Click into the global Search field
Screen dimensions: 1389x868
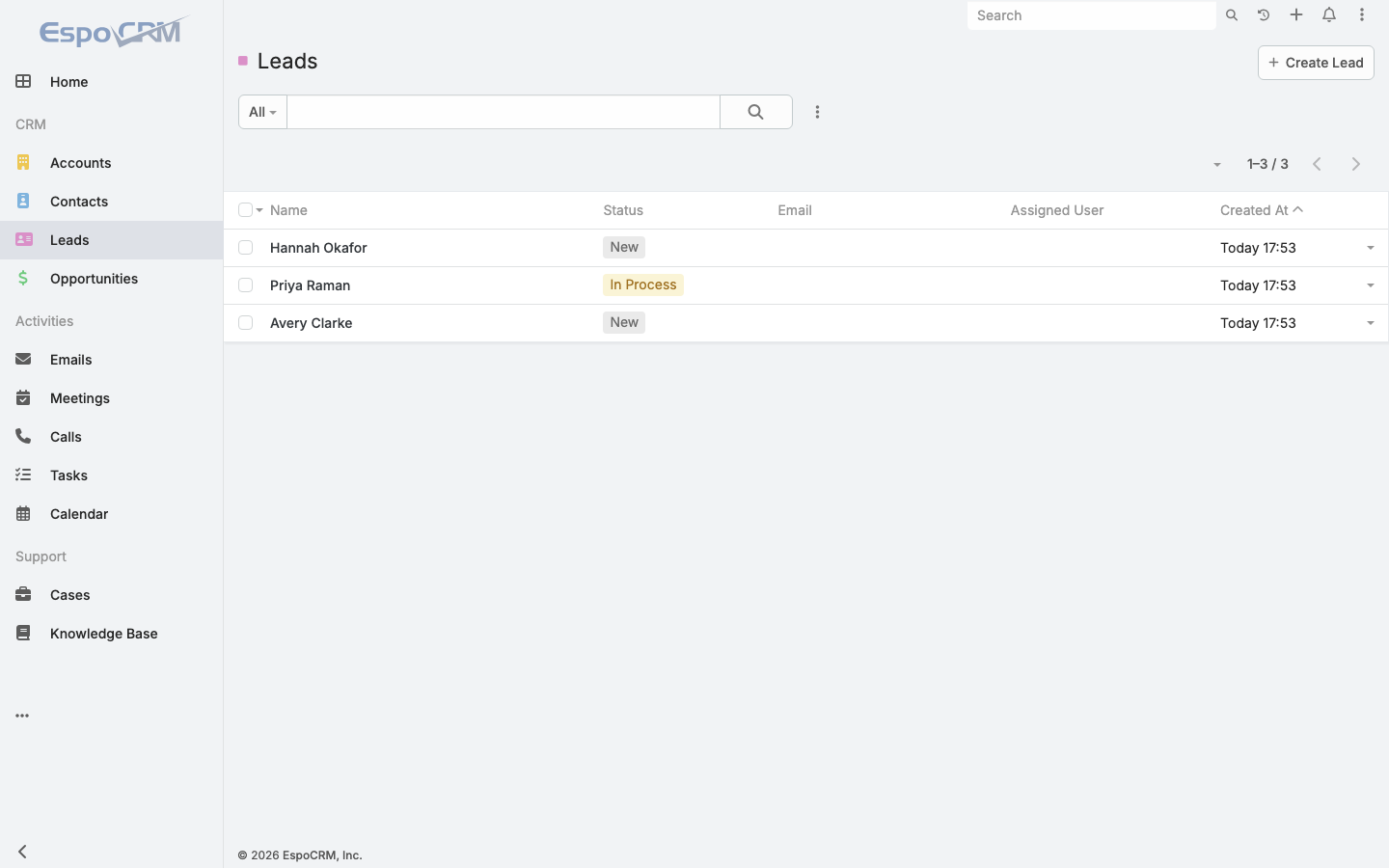coord(1091,15)
